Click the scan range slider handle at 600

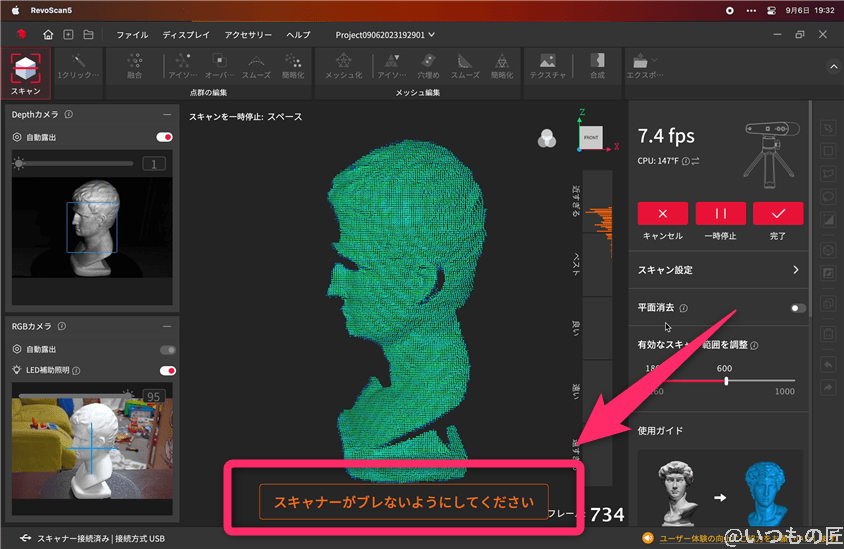click(x=726, y=381)
